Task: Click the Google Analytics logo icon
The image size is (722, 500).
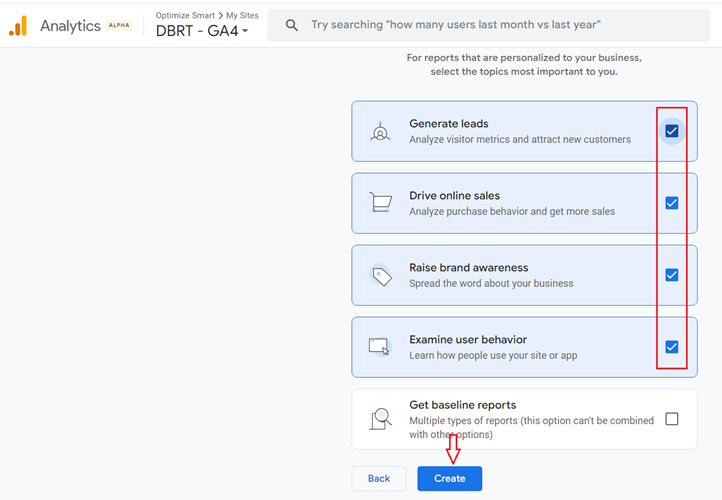Action: (18, 26)
